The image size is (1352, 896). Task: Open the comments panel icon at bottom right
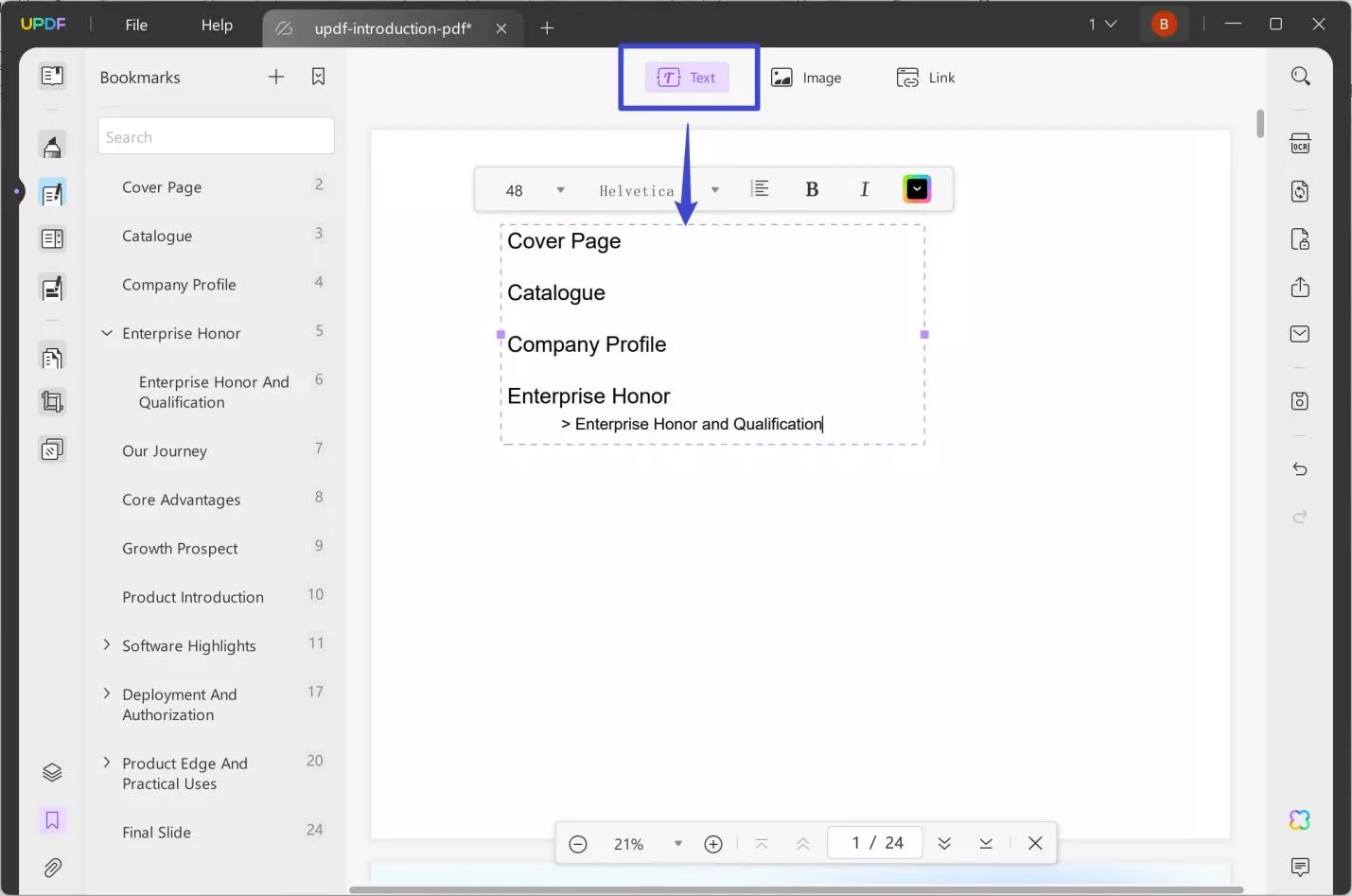[x=1300, y=867]
